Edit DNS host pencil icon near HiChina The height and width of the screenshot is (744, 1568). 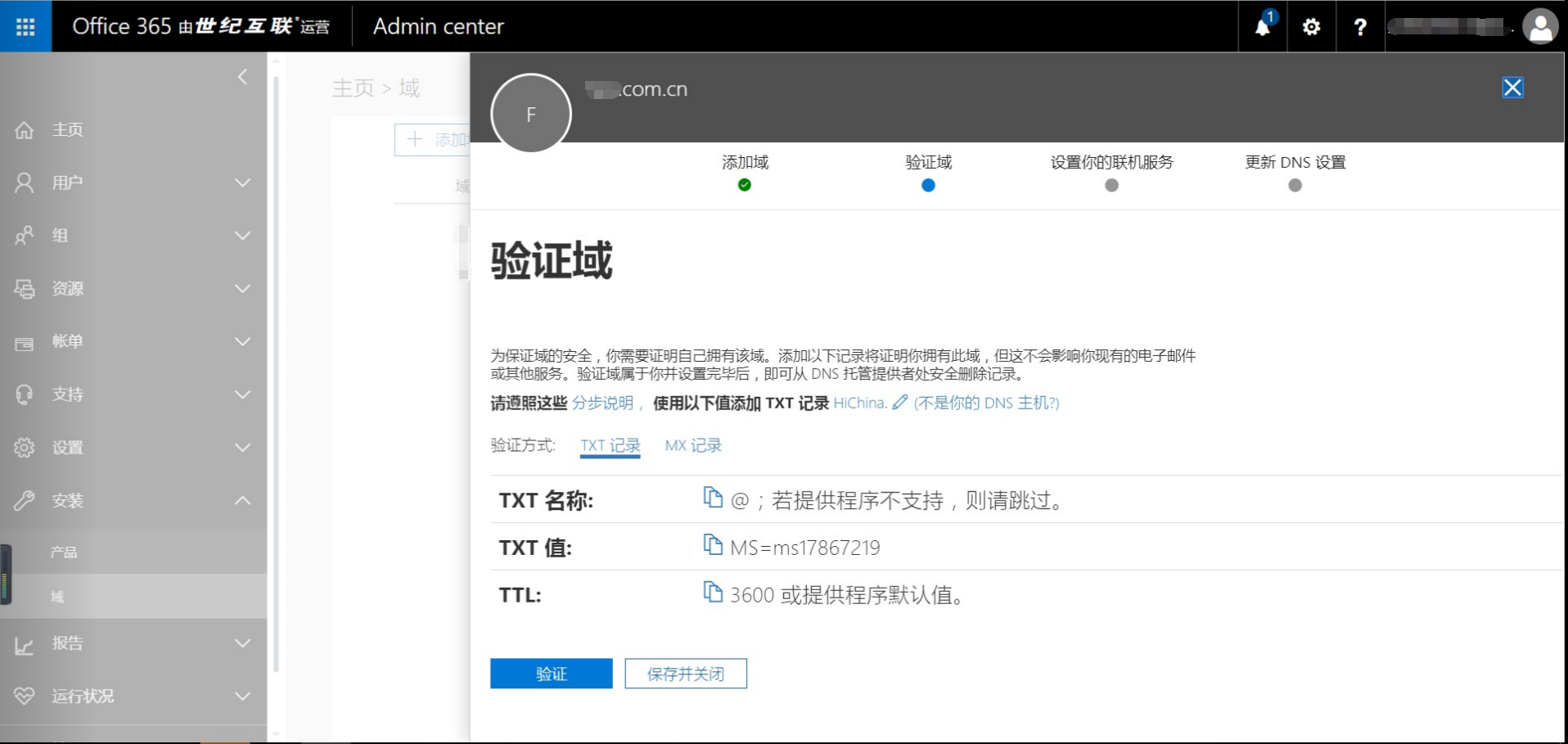899,402
